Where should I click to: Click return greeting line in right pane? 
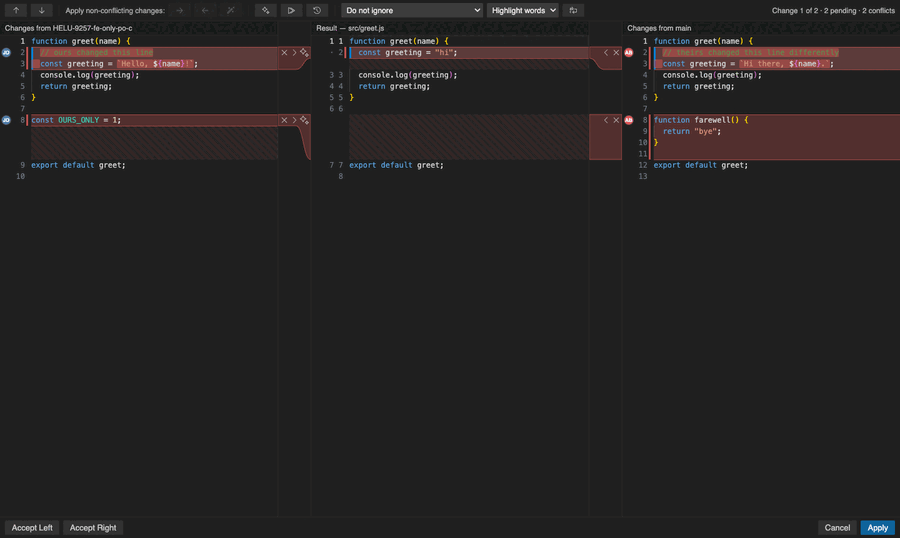(699, 87)
